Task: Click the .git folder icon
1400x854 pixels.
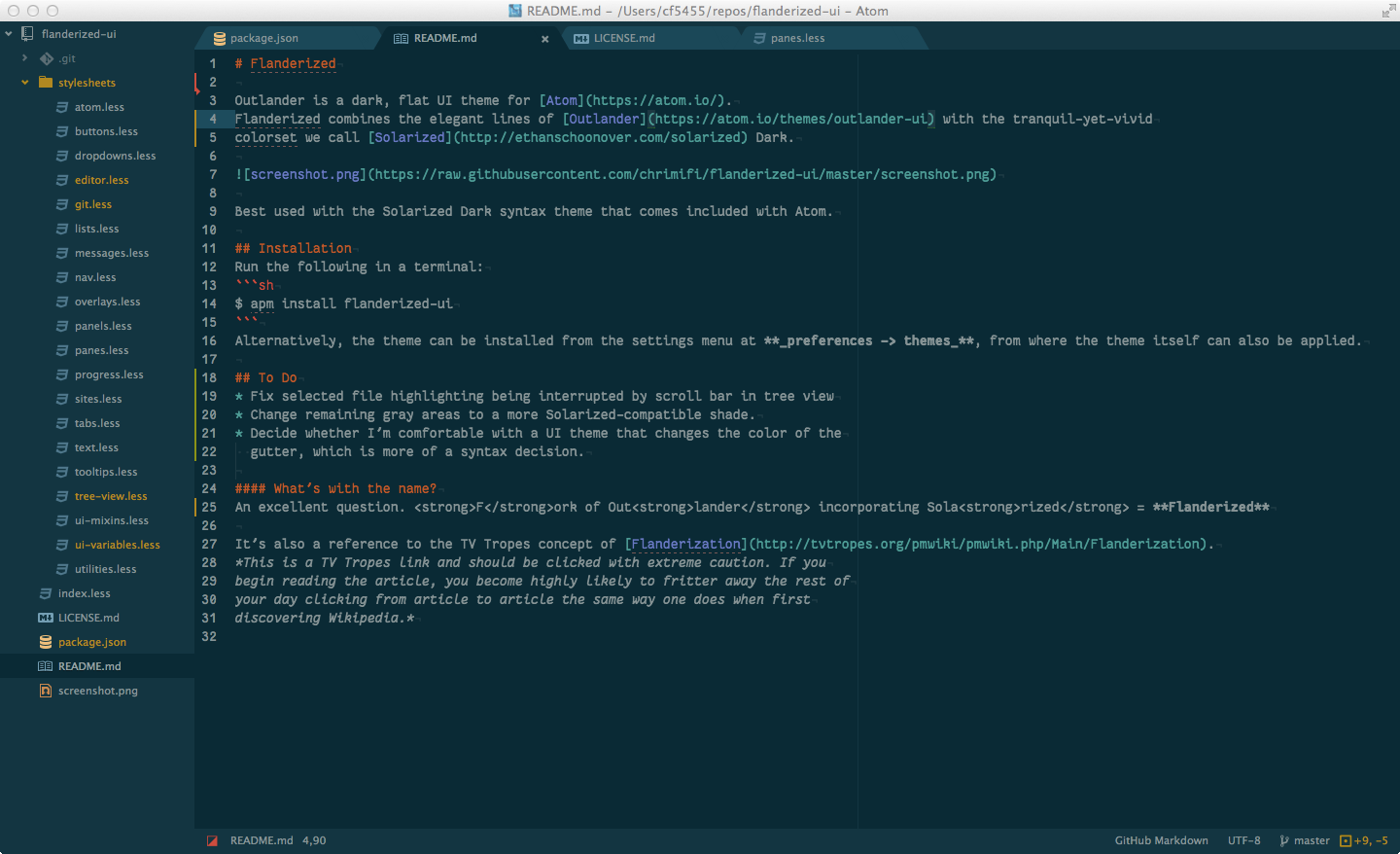Action: [x=46, y=58]
